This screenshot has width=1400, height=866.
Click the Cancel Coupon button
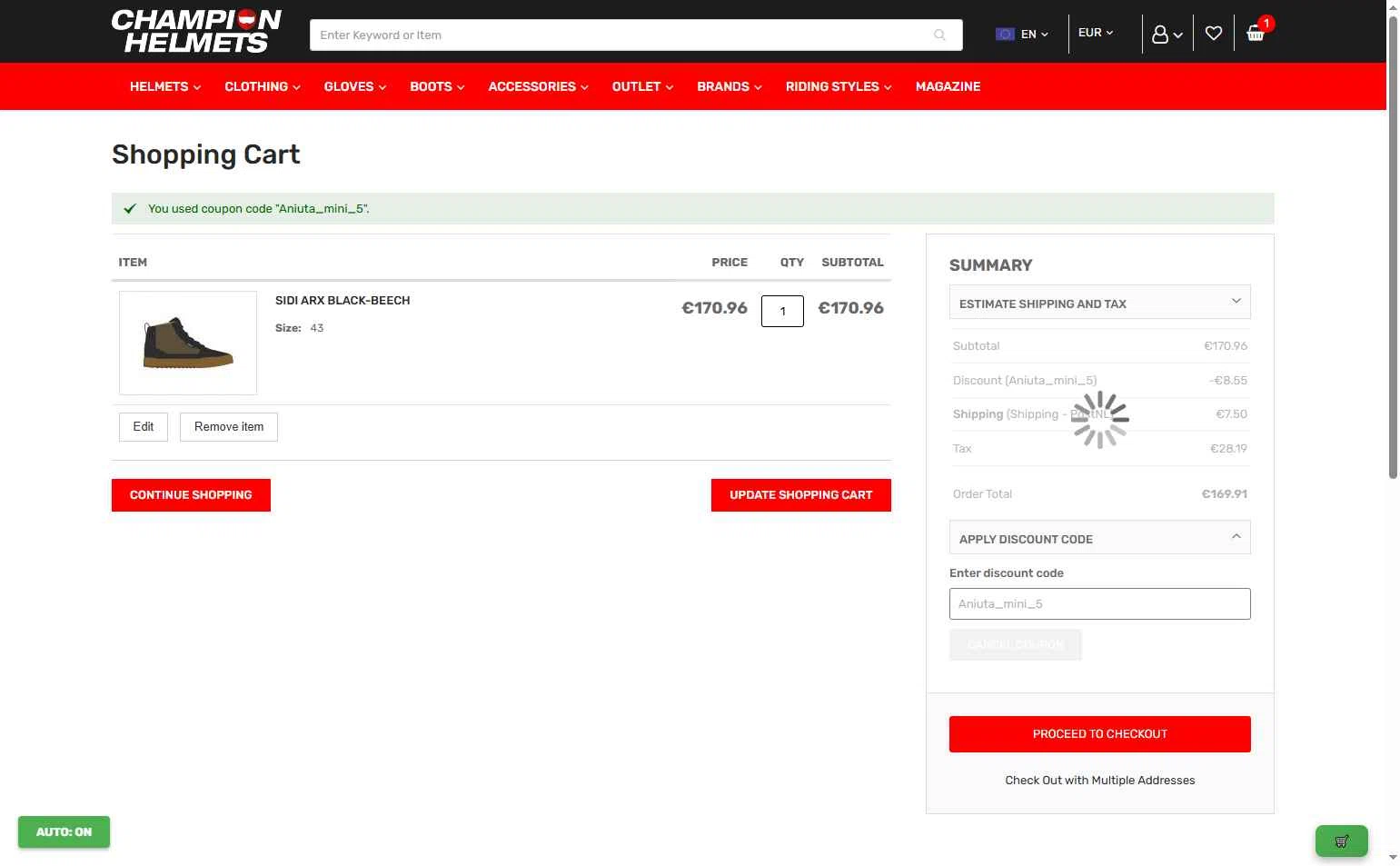coord(1016,645)
